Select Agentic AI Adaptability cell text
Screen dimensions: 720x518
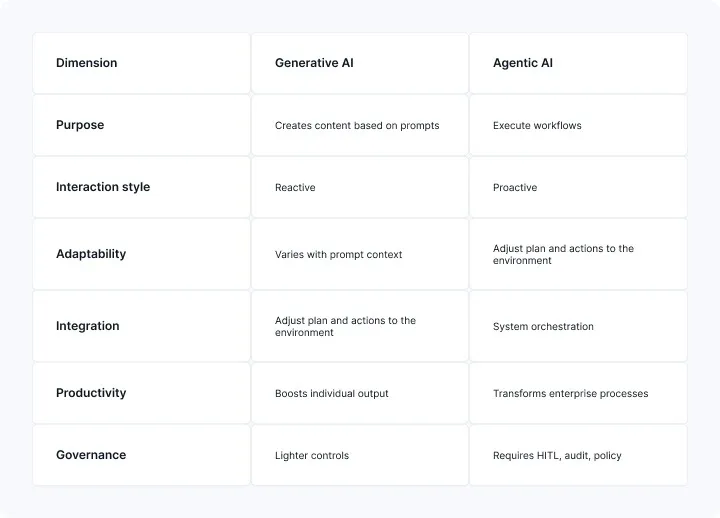(563, 254)
